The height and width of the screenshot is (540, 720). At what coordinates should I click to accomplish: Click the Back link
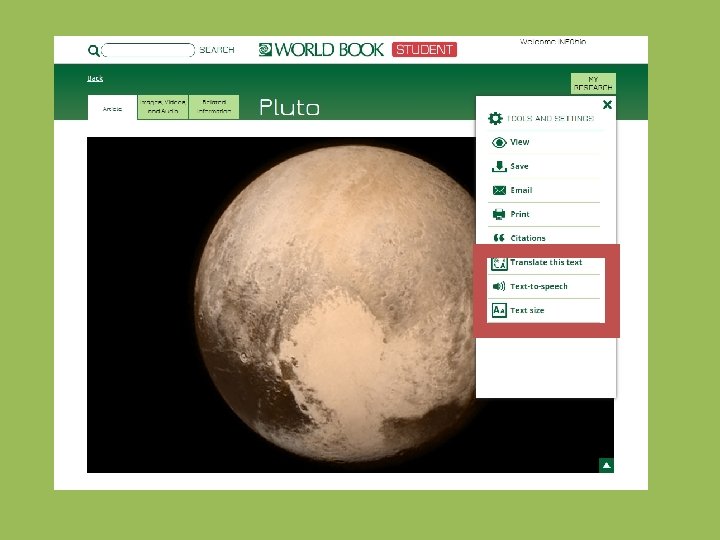(x=95, y=79)
